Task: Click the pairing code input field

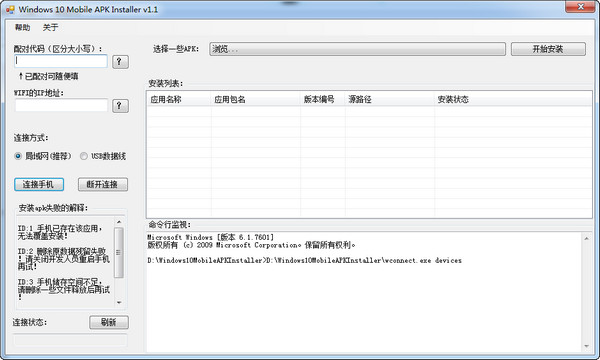Action: (x=61, y=61)
